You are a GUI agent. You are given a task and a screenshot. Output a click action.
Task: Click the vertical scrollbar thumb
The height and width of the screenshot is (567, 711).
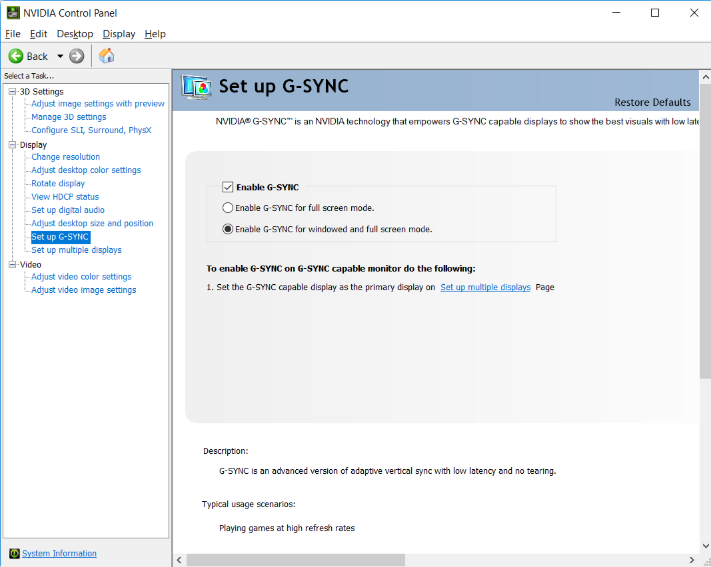(x=706, y=230)
